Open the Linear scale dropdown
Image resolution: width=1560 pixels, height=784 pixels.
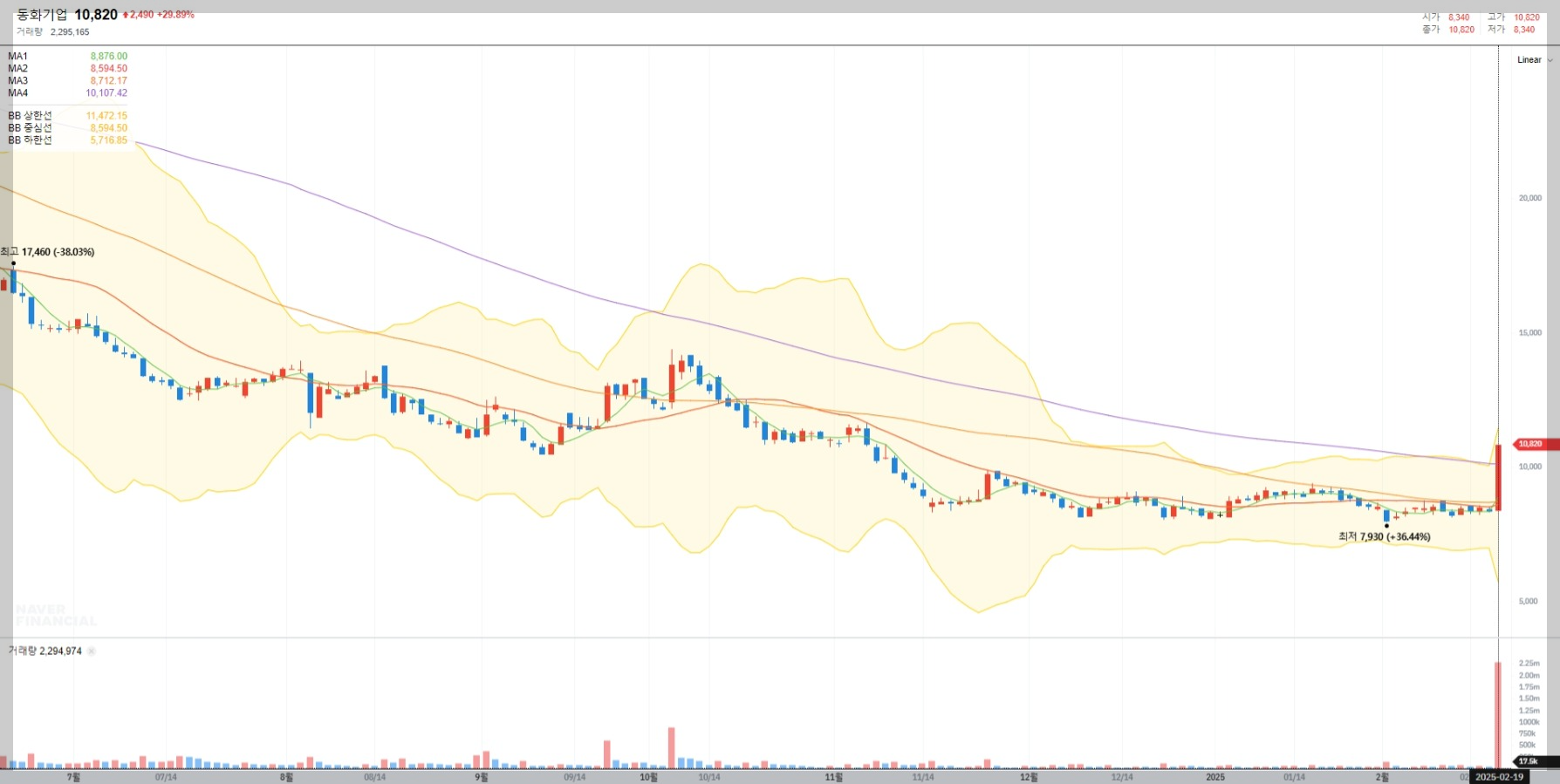1535,60
